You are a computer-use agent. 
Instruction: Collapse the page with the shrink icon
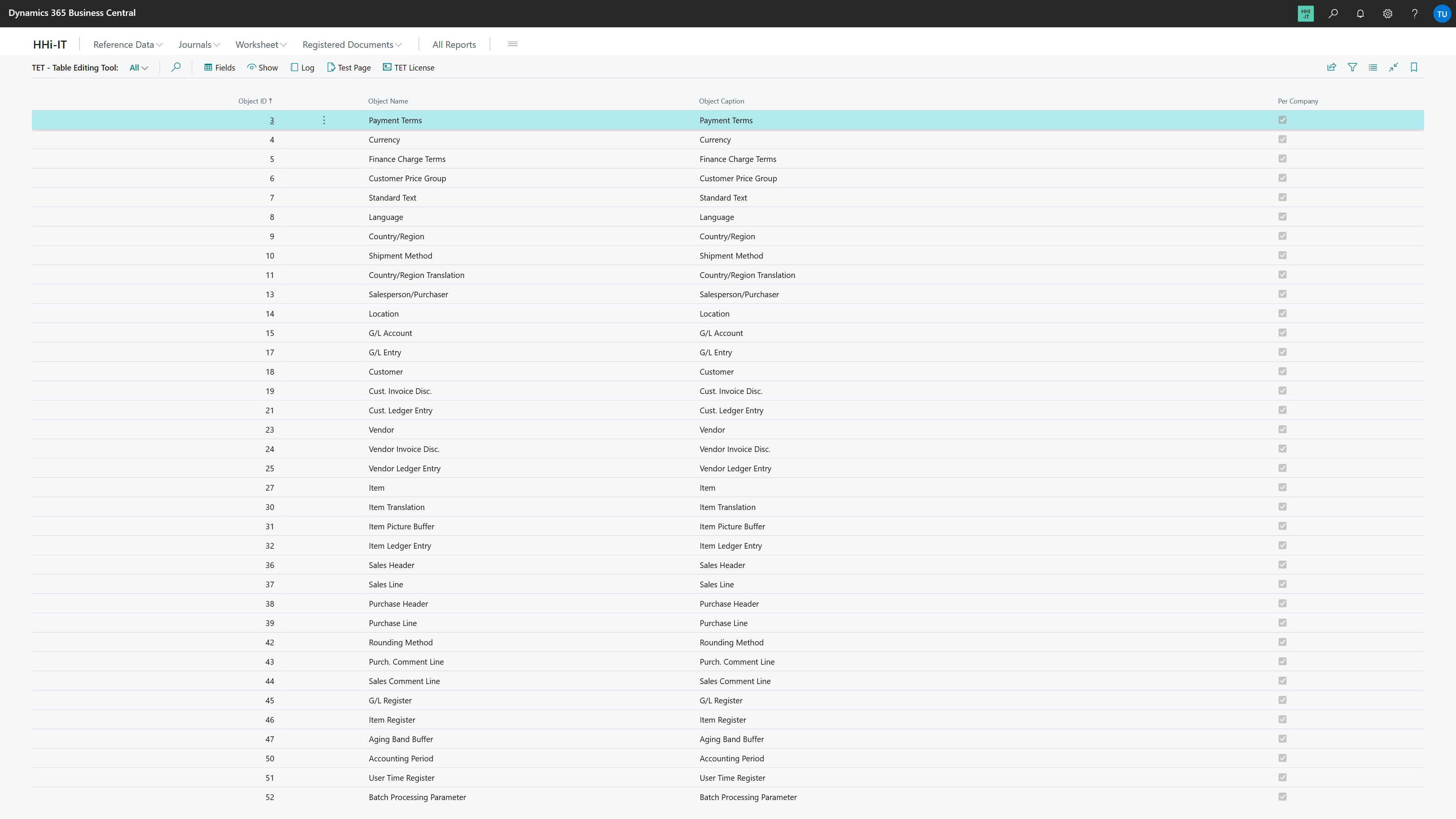point(1393,67)
